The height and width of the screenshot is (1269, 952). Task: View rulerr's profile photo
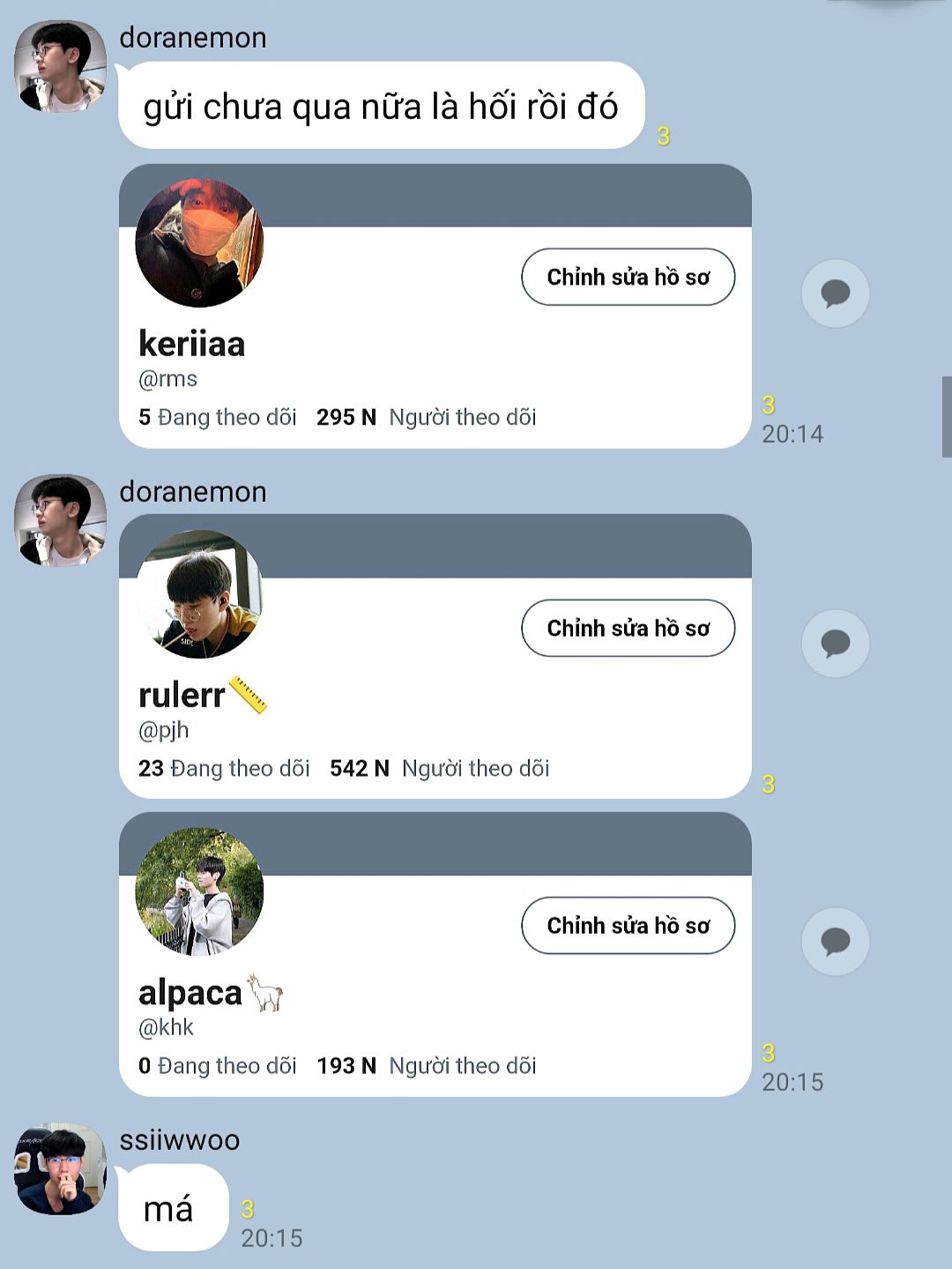pos(199,593)
